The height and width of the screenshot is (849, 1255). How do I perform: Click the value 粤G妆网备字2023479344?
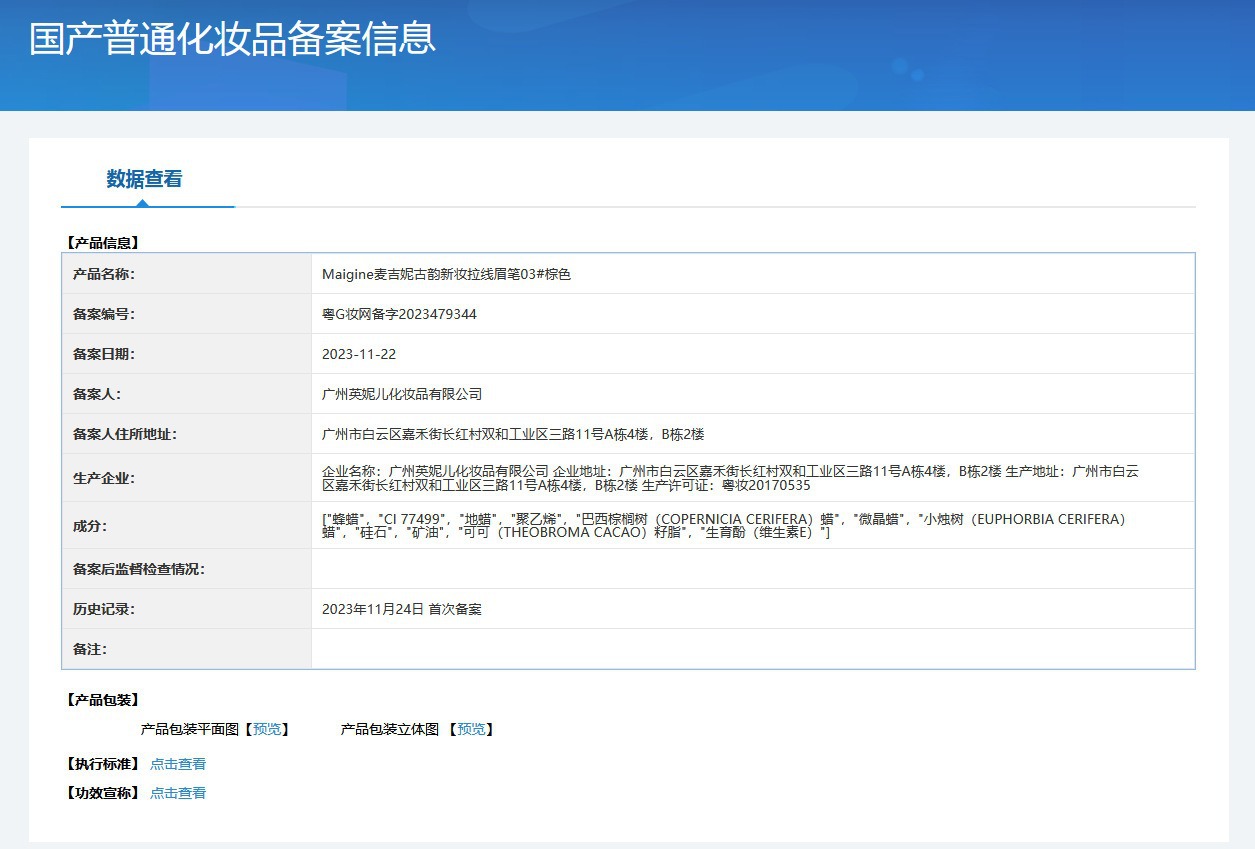(x=399, y=314)
